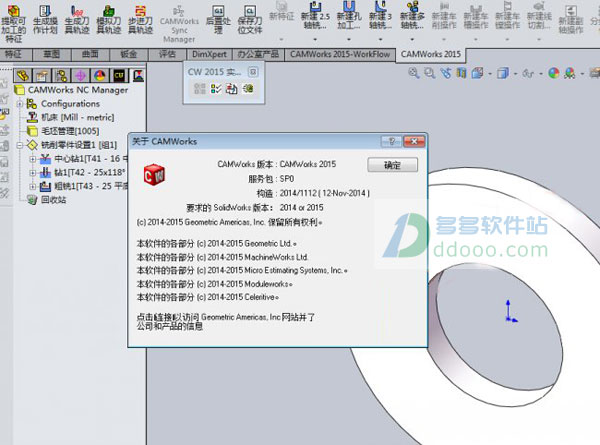Open dropdown under 新建孔加工
Image resolution: width=600 pixels, height=445 pixels.
point(349,39)
